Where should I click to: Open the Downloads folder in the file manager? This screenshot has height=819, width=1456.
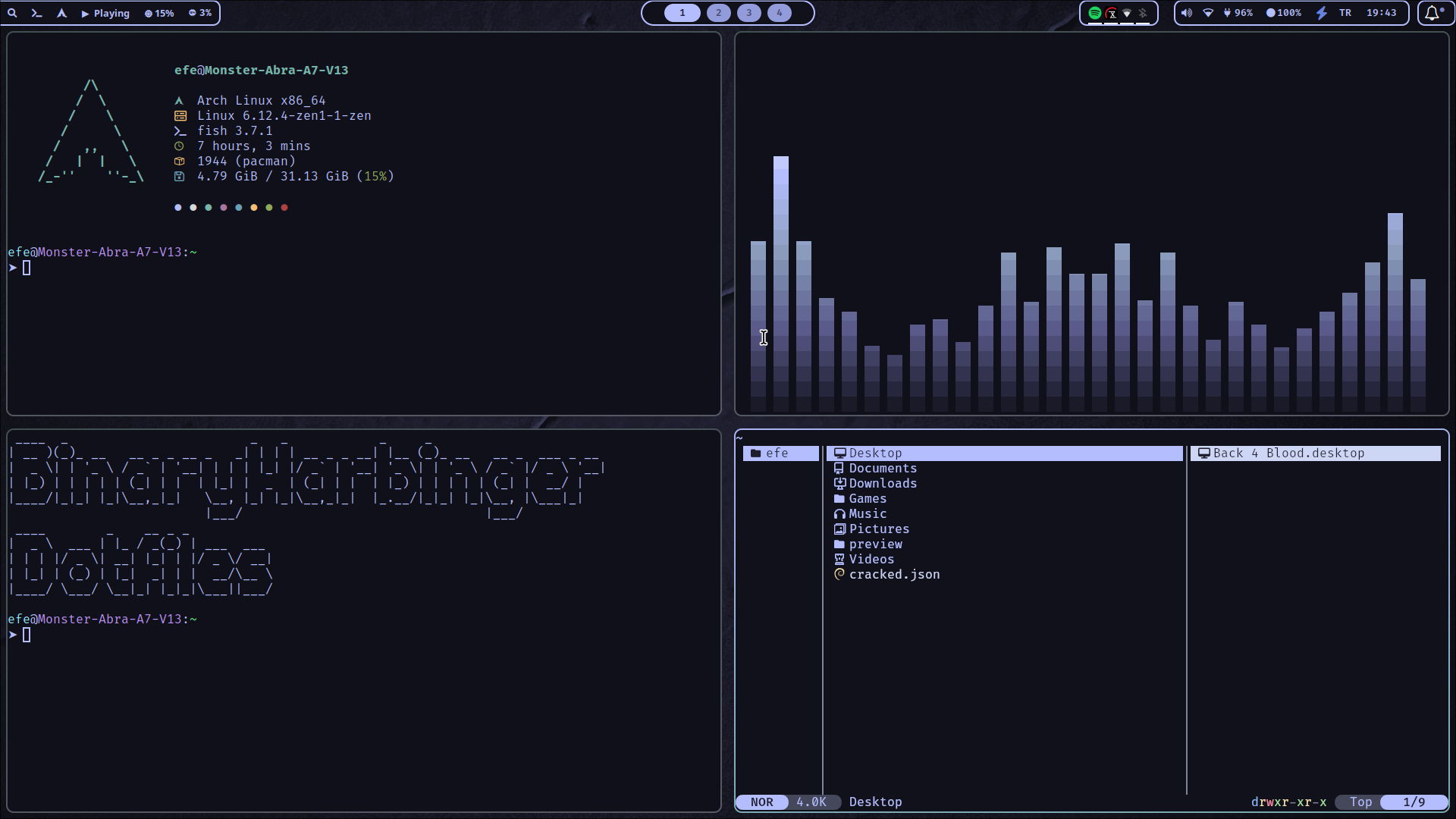(x=882, y=483)
